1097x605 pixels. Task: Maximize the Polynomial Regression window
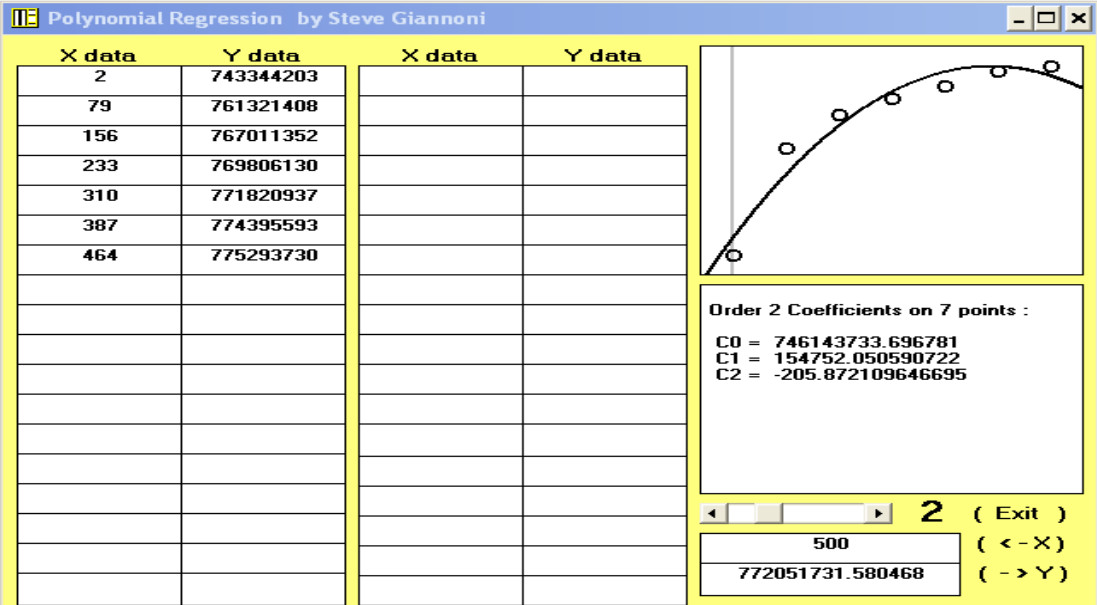coord(1047,18)
